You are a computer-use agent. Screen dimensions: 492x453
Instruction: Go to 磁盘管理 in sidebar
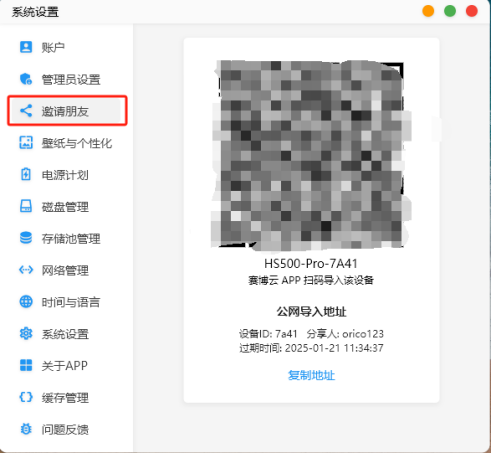pos(65,207)
